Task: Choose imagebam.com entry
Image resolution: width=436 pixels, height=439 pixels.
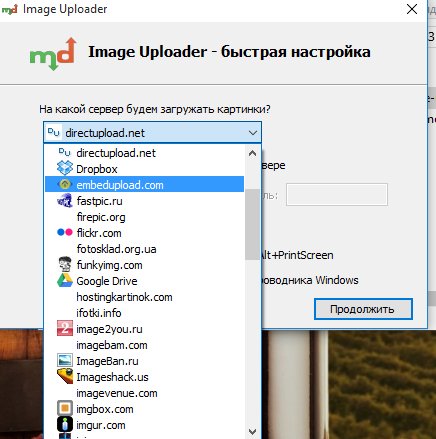Action: (144, 345)
